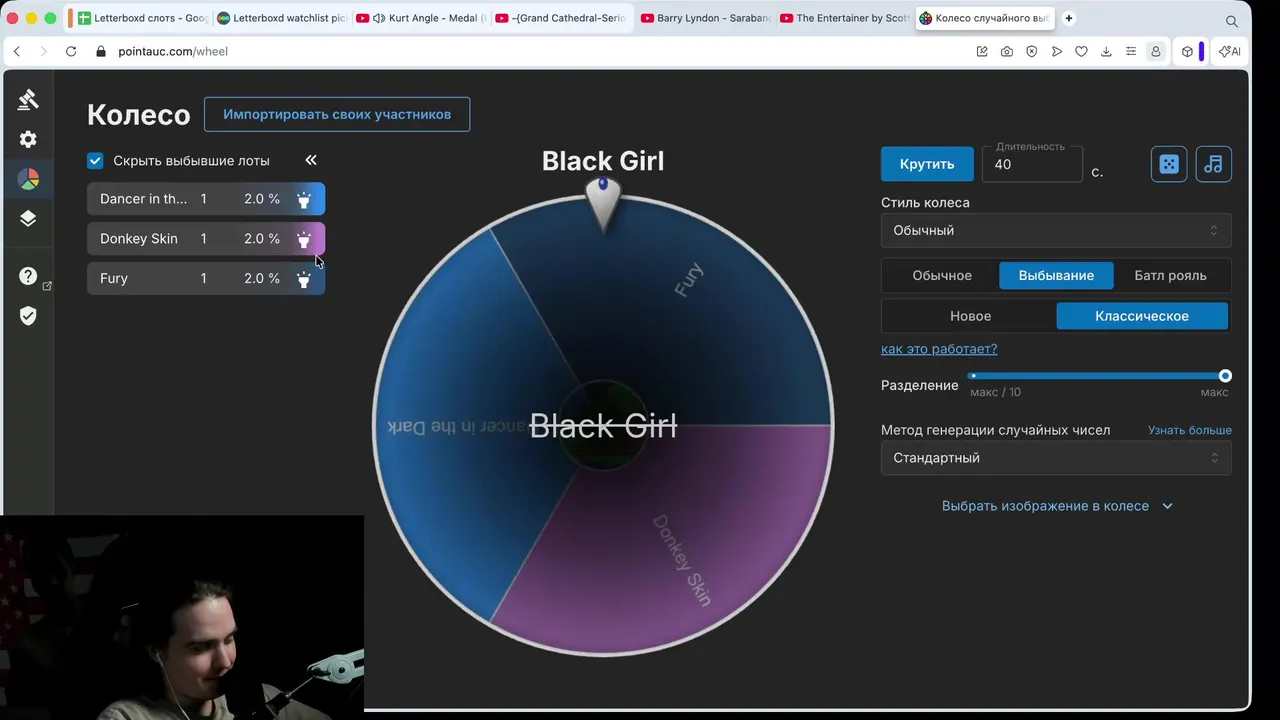Viewport: 1280px width, 720px height.
Task: Click Dancer in the Dark 2.0 % value
Action: (262, 199)
